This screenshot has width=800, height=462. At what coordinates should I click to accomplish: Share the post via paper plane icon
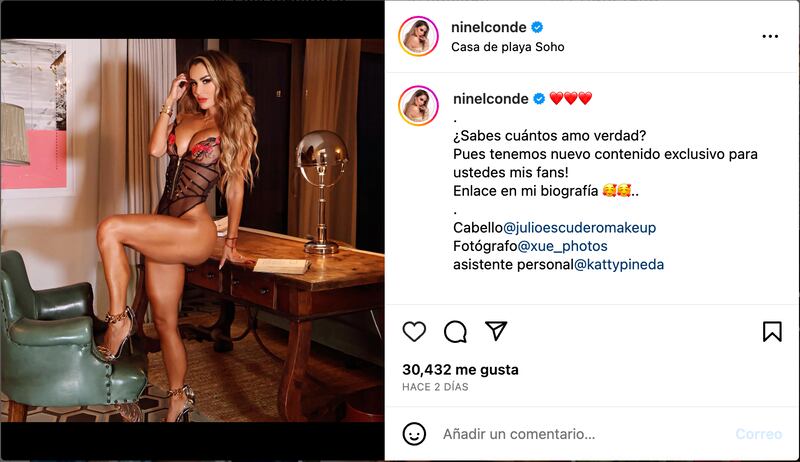tap(496, 331)
